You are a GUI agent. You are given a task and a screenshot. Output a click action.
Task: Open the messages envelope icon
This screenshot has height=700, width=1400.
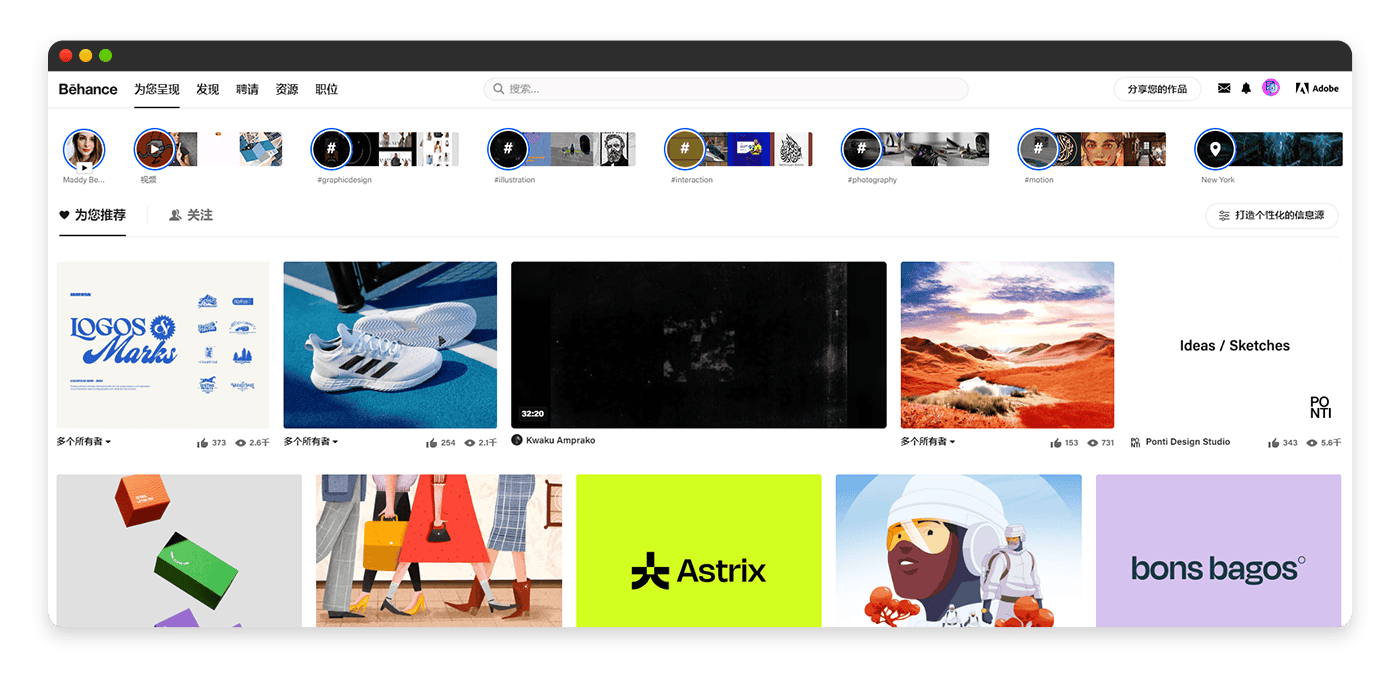point(1224,88)
